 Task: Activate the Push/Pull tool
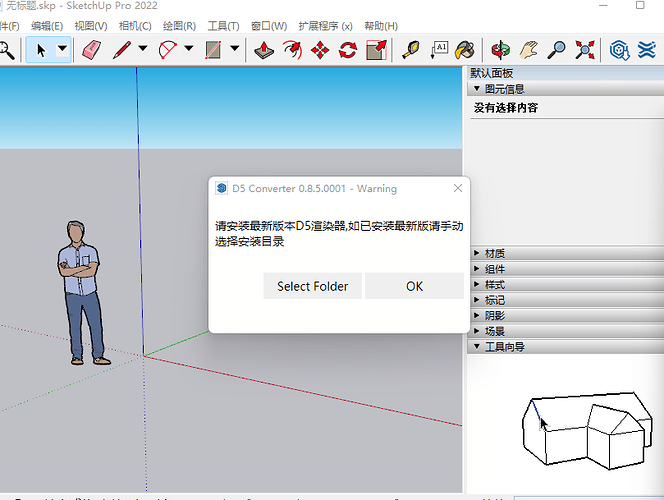[x=264, y=50]
